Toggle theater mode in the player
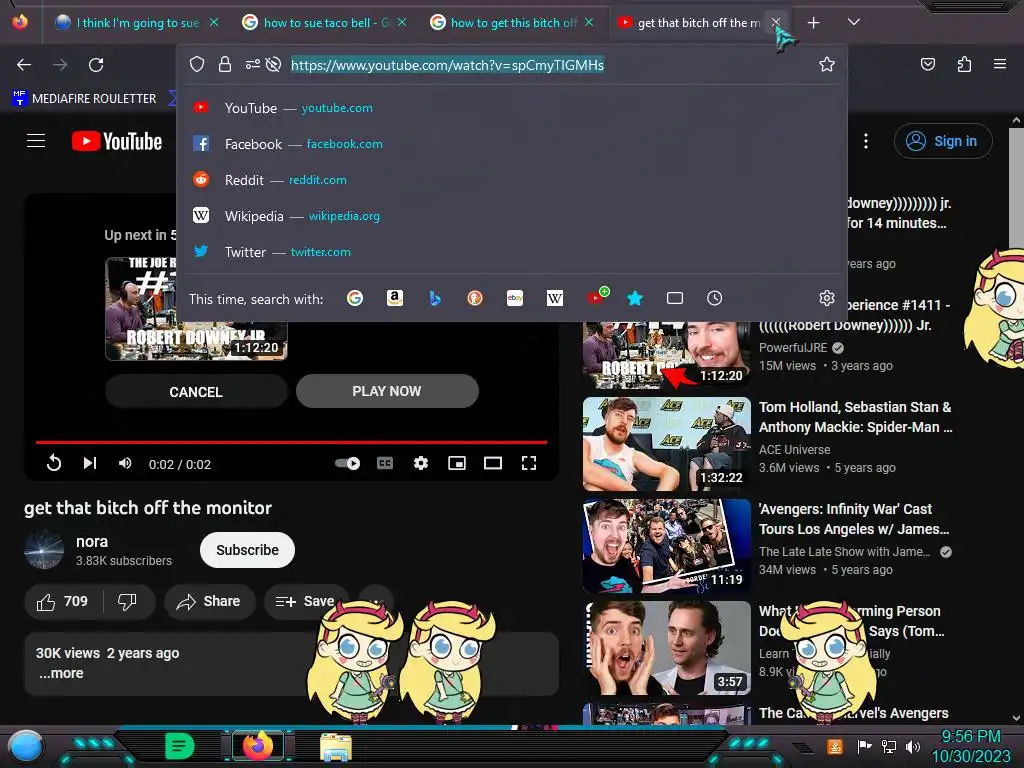Viewport: 1024px width, 768px height. (x=493, y=463)
